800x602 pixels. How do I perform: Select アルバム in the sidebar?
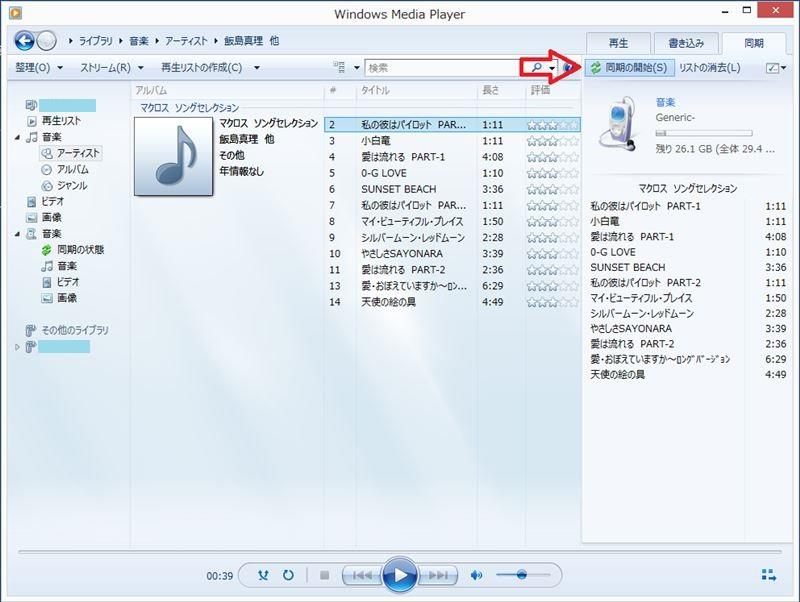pos(72,169)
